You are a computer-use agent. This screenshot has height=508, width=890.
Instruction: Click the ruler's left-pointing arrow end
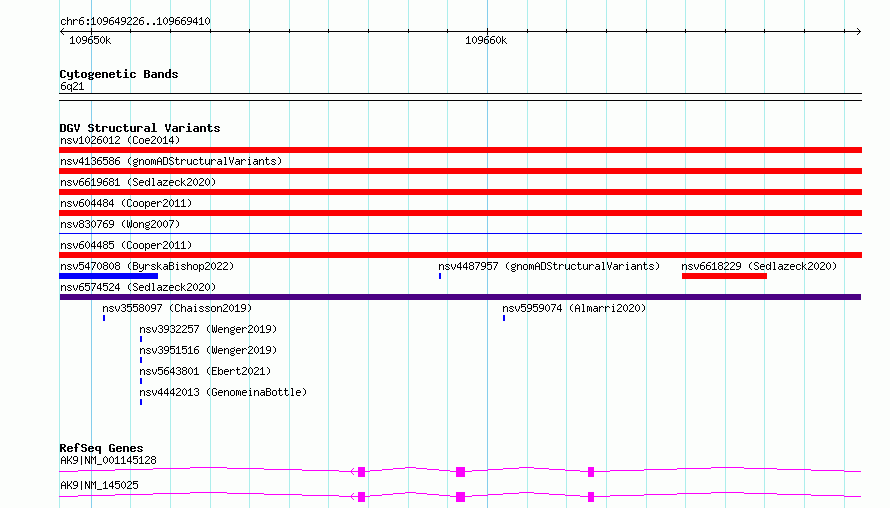[62, 31]
